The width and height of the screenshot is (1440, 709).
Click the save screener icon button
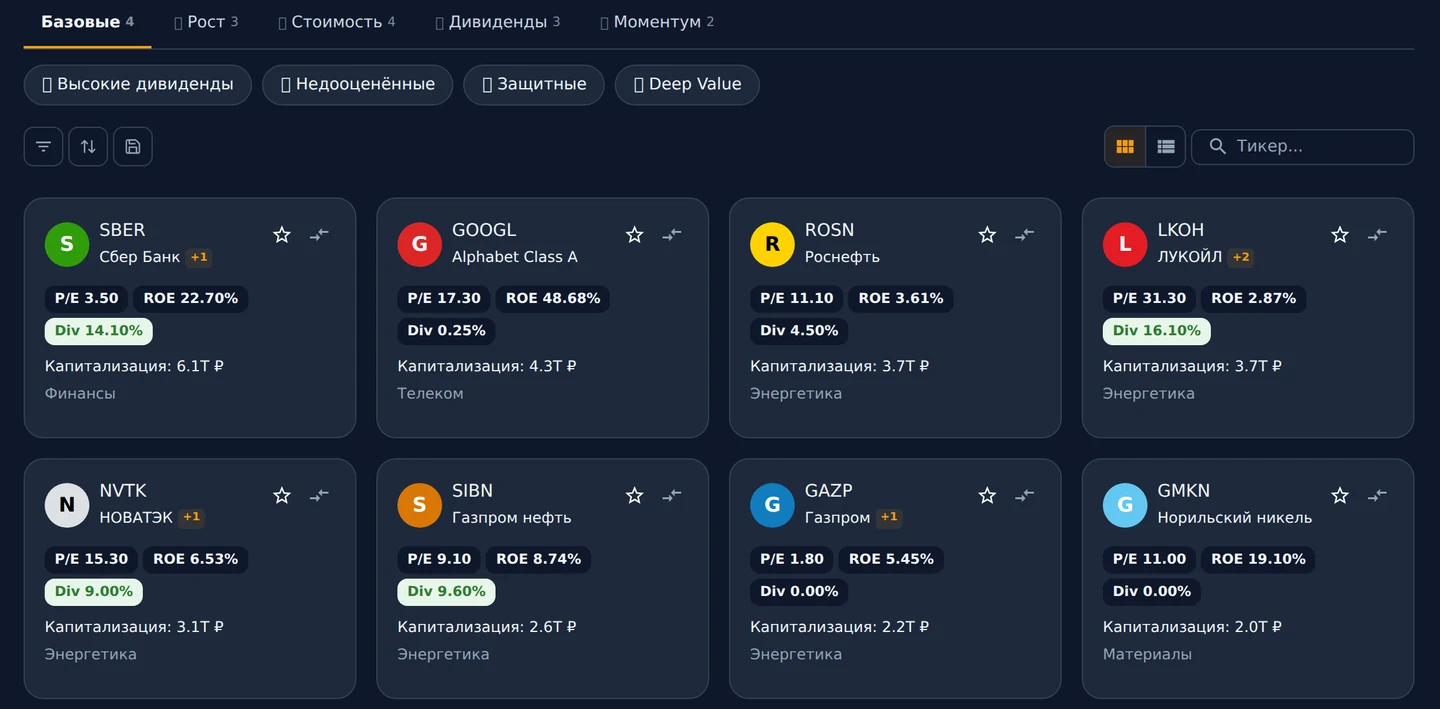tap(133, 147)
